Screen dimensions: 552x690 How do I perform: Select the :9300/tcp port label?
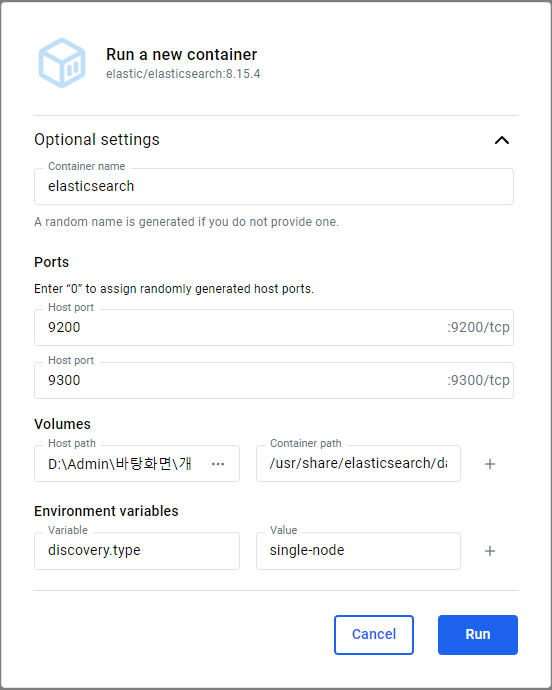pyautogui.click(x=478, y=380)
